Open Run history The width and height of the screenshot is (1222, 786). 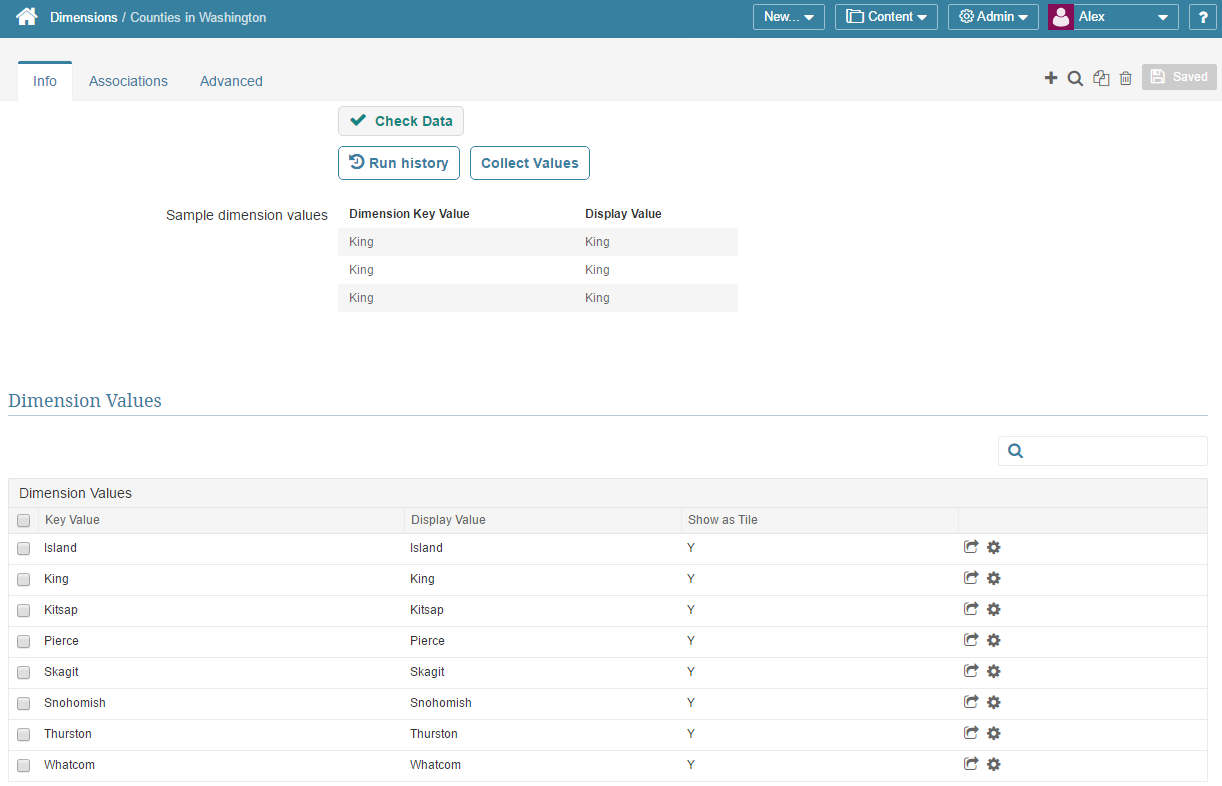[398, 162]
